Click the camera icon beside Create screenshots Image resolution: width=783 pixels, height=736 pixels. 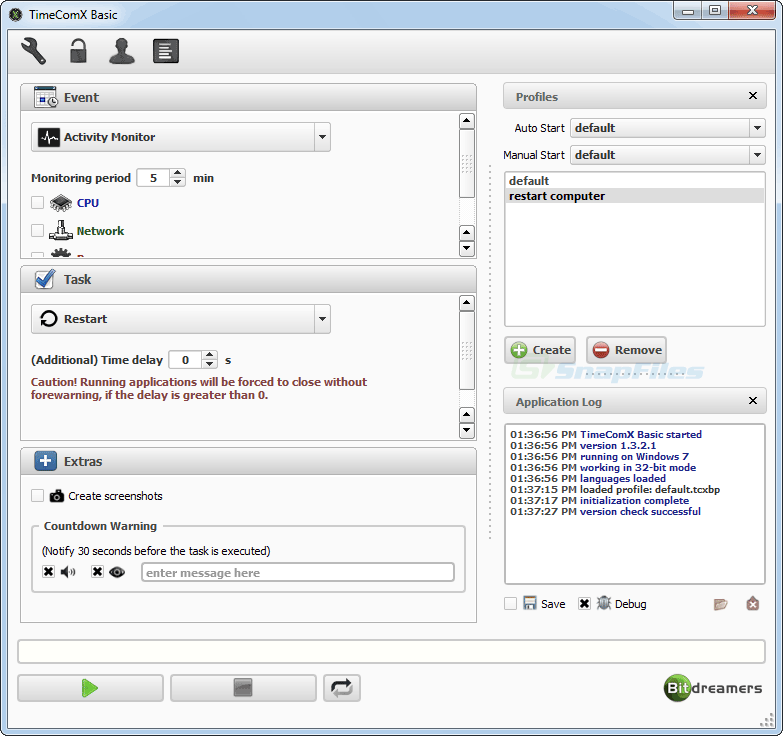pos(56,496)
